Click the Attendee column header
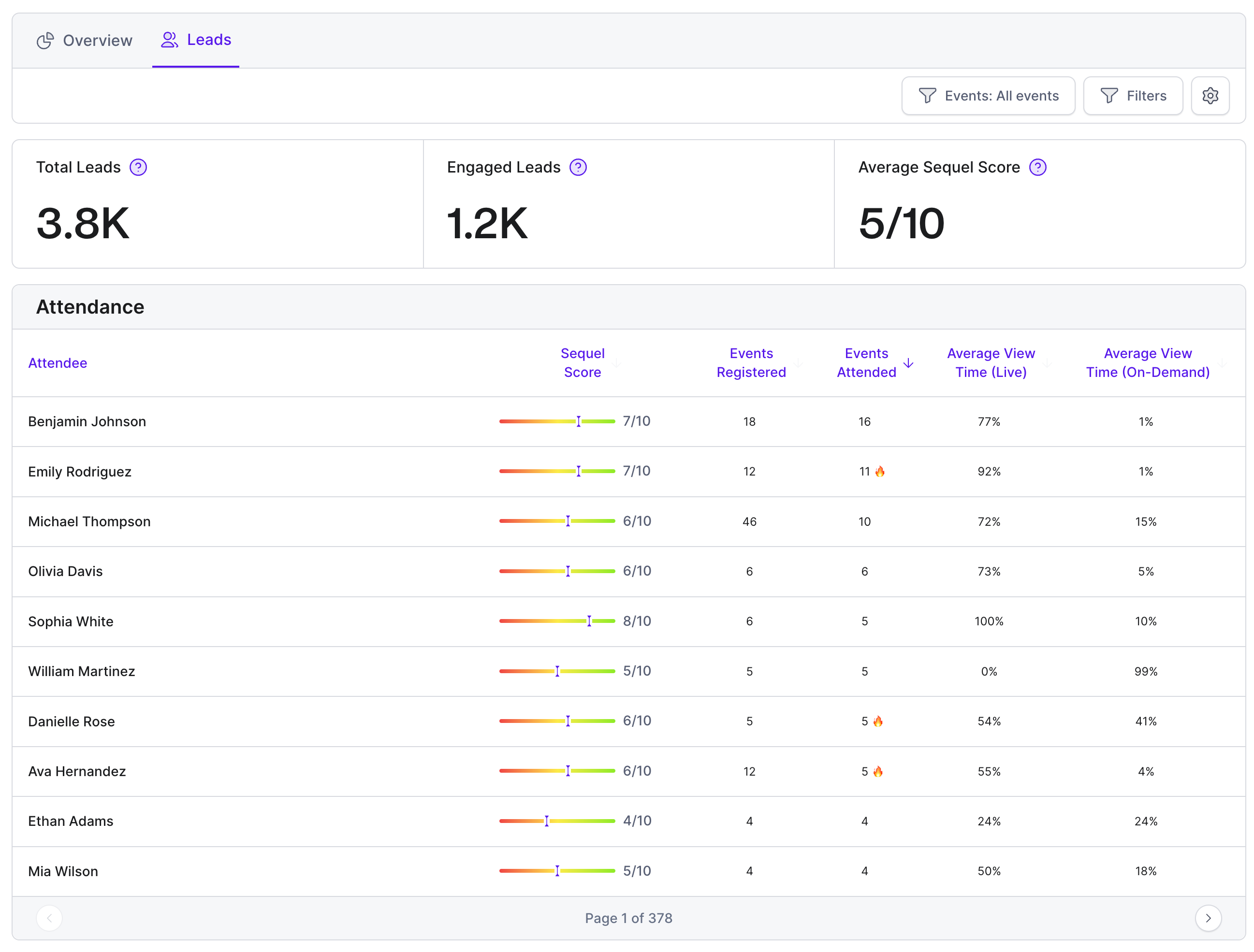Viewport: 1254px width, 952px height. pos(58,362)
